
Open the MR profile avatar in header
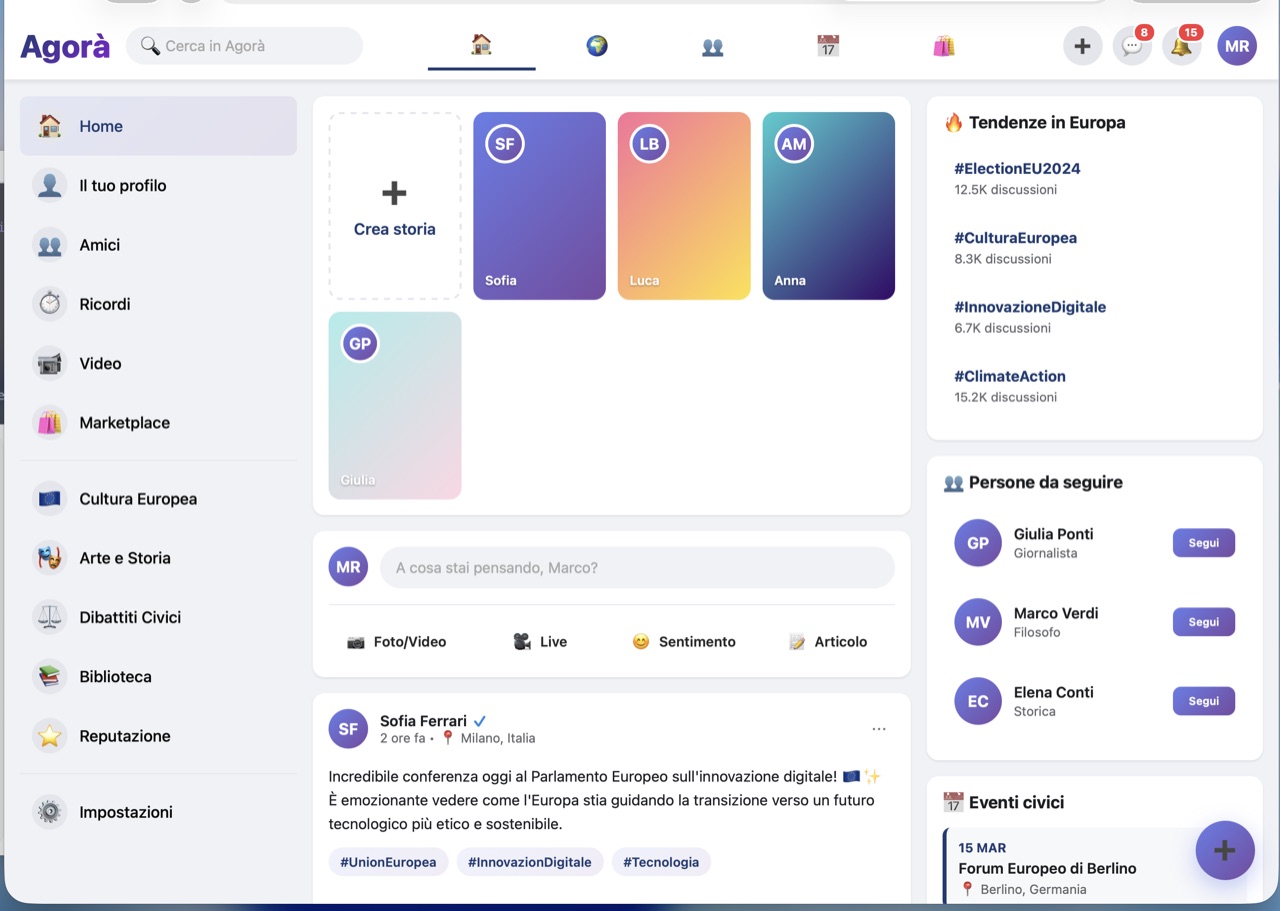(x=1237, y=46)
